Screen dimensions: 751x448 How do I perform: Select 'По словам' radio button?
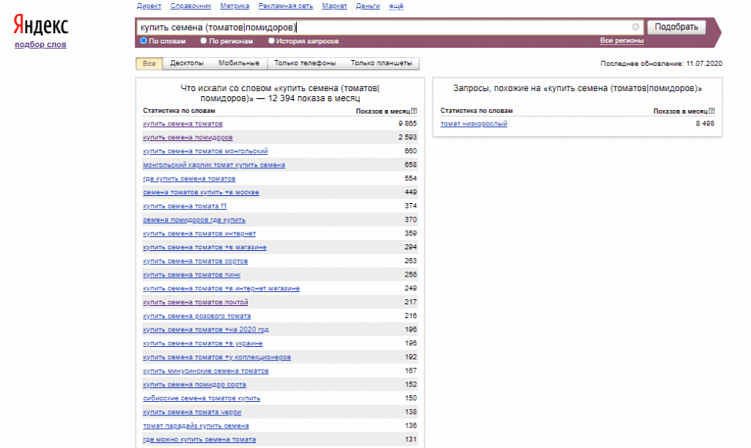pos(143,41)
